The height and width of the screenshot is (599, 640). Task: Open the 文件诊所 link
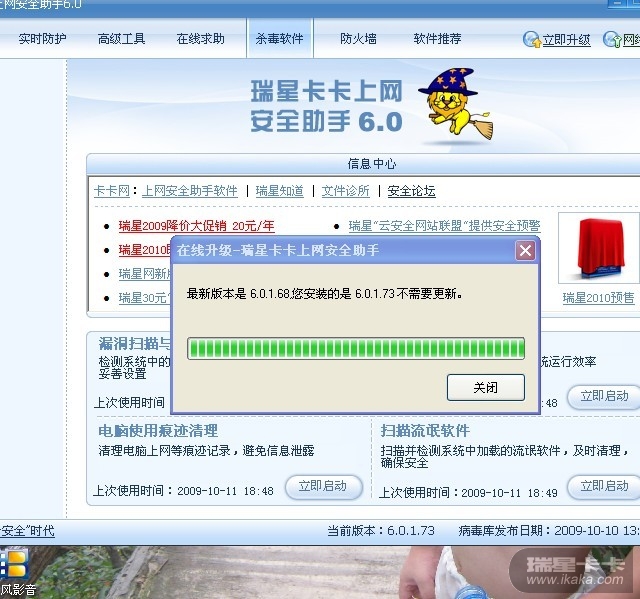click(345, 191)
